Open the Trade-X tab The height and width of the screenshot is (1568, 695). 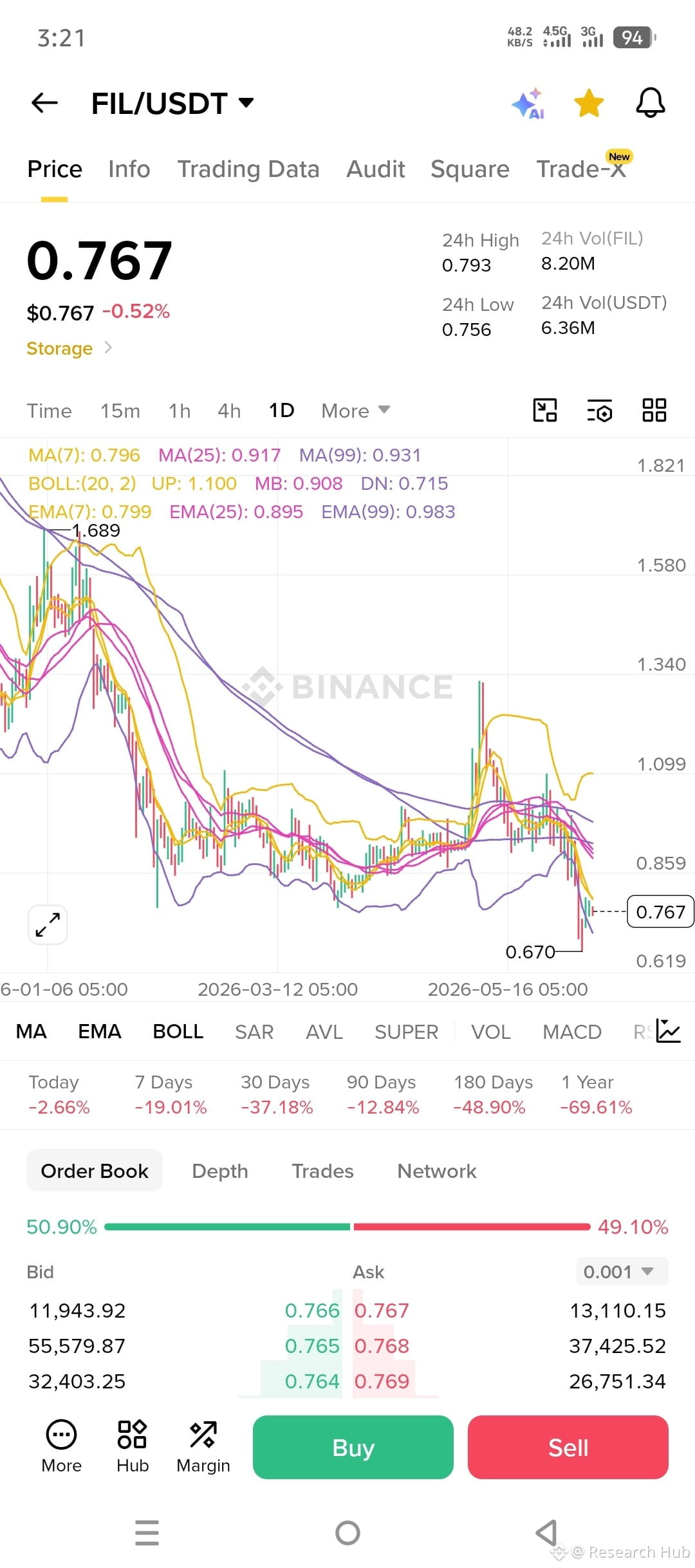click(x=581, y=169)
